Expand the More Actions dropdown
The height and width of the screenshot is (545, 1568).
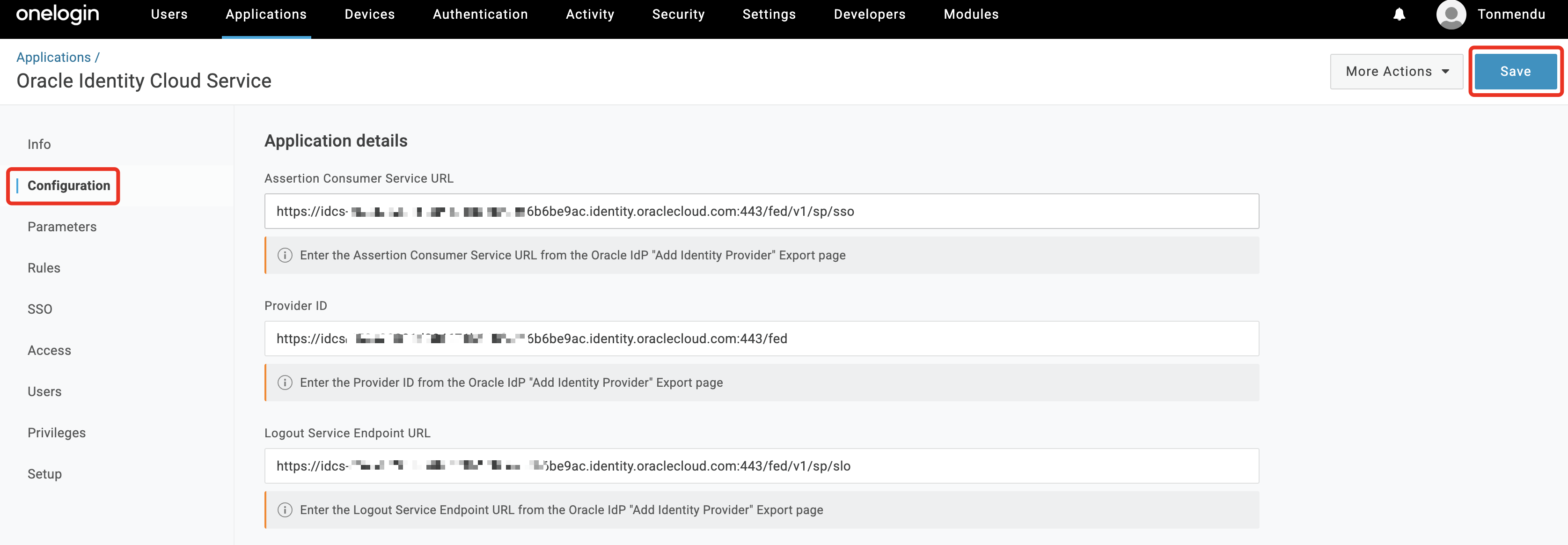pos(1396,71)
